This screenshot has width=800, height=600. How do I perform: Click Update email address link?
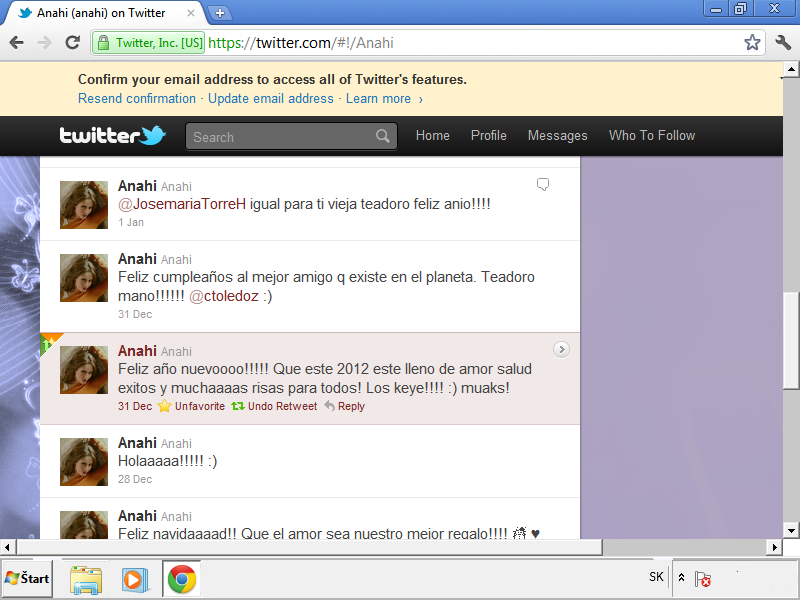[271, 98]
